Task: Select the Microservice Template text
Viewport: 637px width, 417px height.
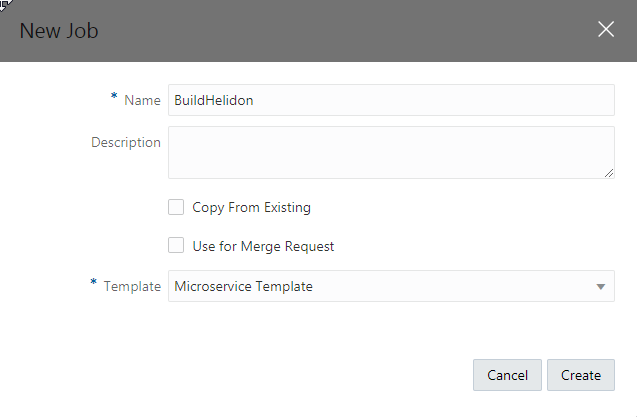Action: coord(243,286)
